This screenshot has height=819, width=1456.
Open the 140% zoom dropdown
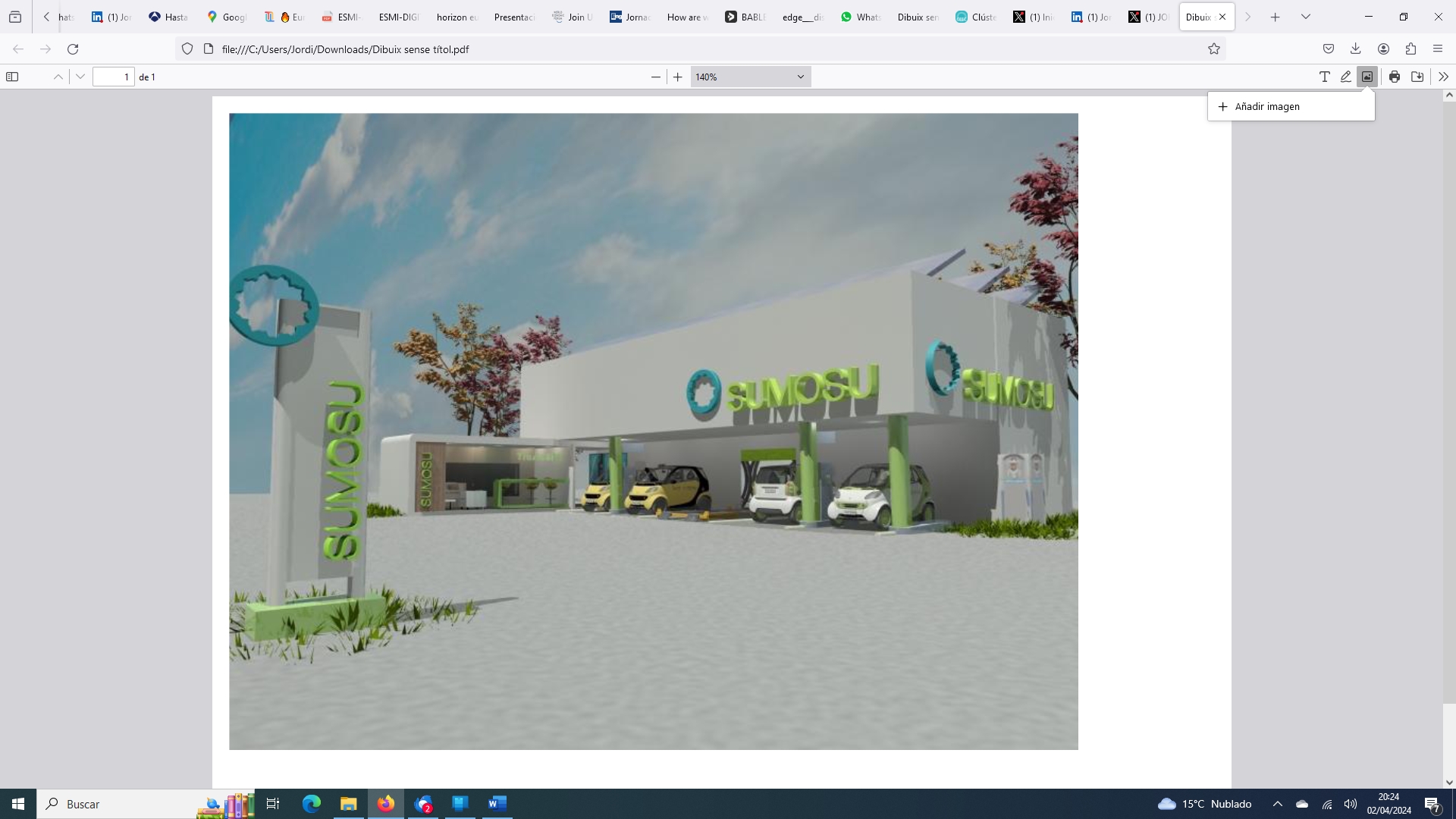750,77
